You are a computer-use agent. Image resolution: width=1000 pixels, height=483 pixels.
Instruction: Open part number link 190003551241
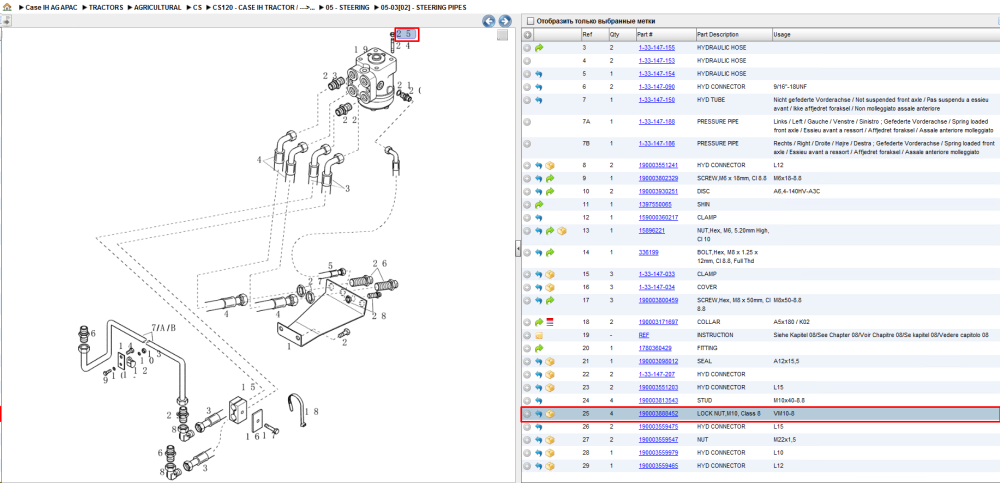point(658,165)
